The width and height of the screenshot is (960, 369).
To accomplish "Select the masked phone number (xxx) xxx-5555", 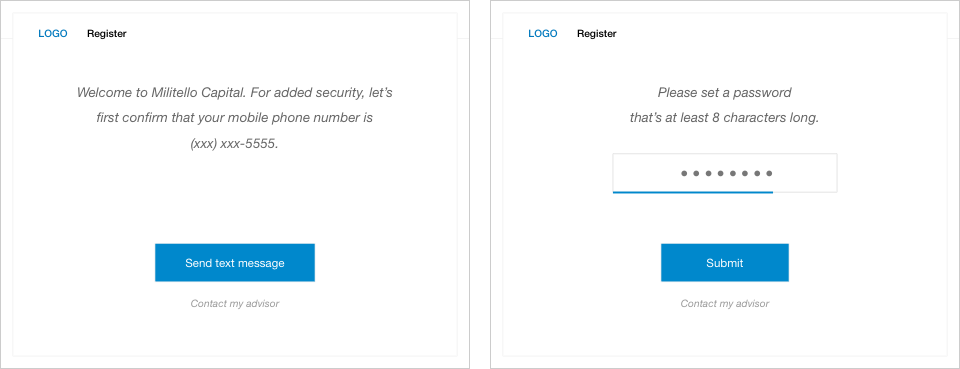I will coord(234,144).
